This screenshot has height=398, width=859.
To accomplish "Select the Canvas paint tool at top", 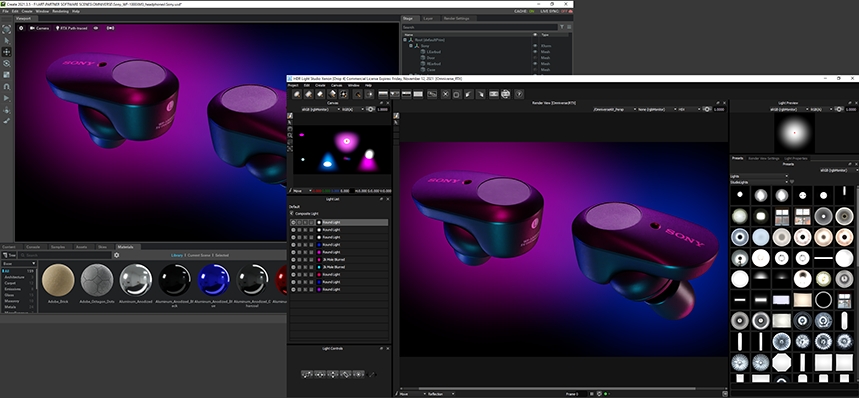I will pos(290,116).
